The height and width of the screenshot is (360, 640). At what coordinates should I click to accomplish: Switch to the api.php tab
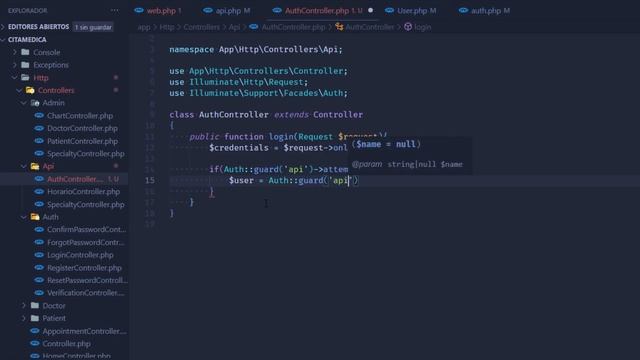(227, 11)
